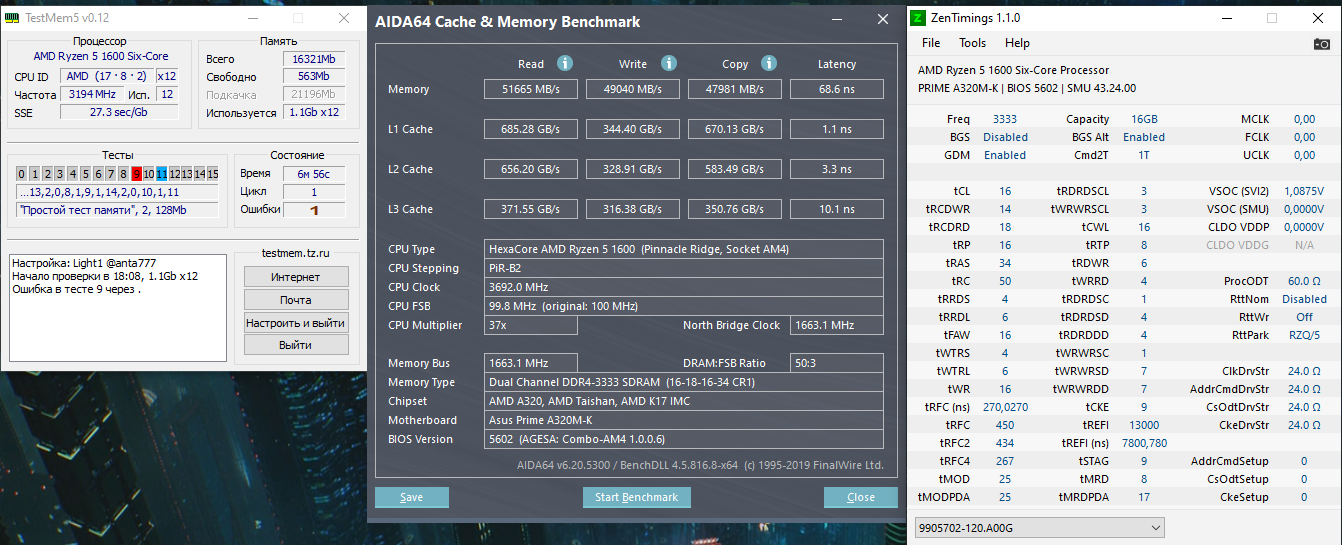Click the CPU Stepping value PiR-B2
The width and height of the screenshot is (1342, 545).
(x=684, y=268)
